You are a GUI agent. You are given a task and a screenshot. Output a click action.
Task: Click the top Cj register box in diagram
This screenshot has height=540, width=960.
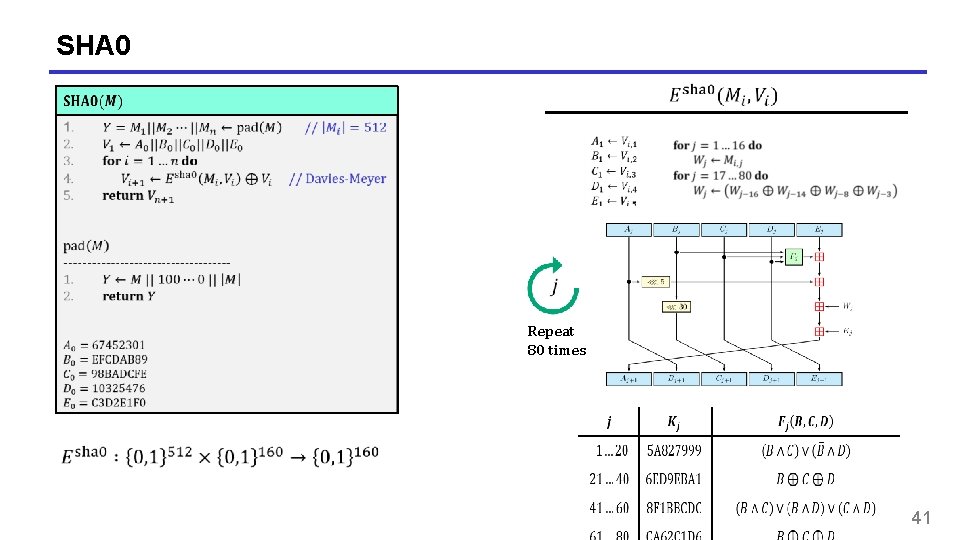[724, 230]
